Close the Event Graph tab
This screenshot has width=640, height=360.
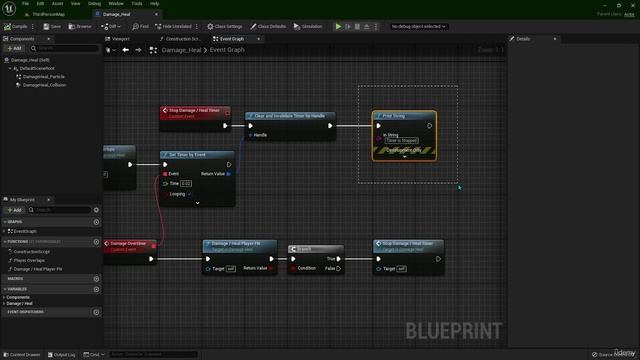point(258,39)
